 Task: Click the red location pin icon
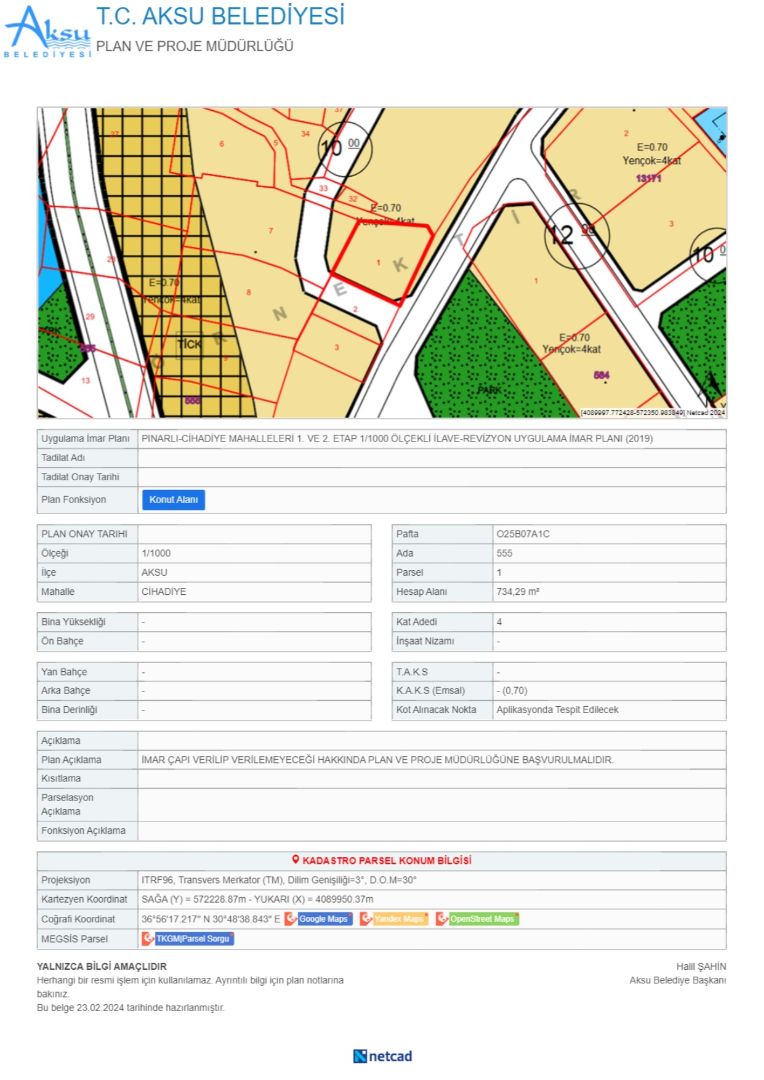coord(295,860)
